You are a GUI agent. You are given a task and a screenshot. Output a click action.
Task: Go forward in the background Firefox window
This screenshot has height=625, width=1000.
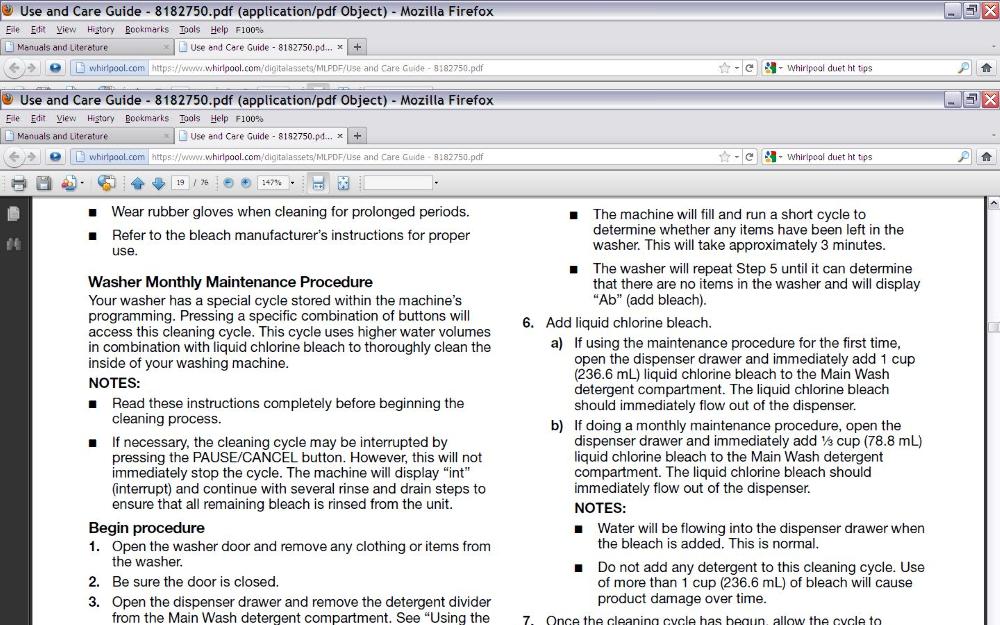31,68
